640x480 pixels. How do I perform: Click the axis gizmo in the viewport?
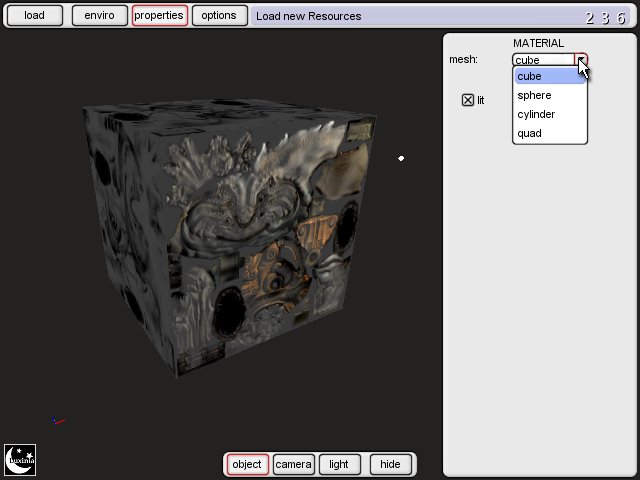click(x=58, y=421)
